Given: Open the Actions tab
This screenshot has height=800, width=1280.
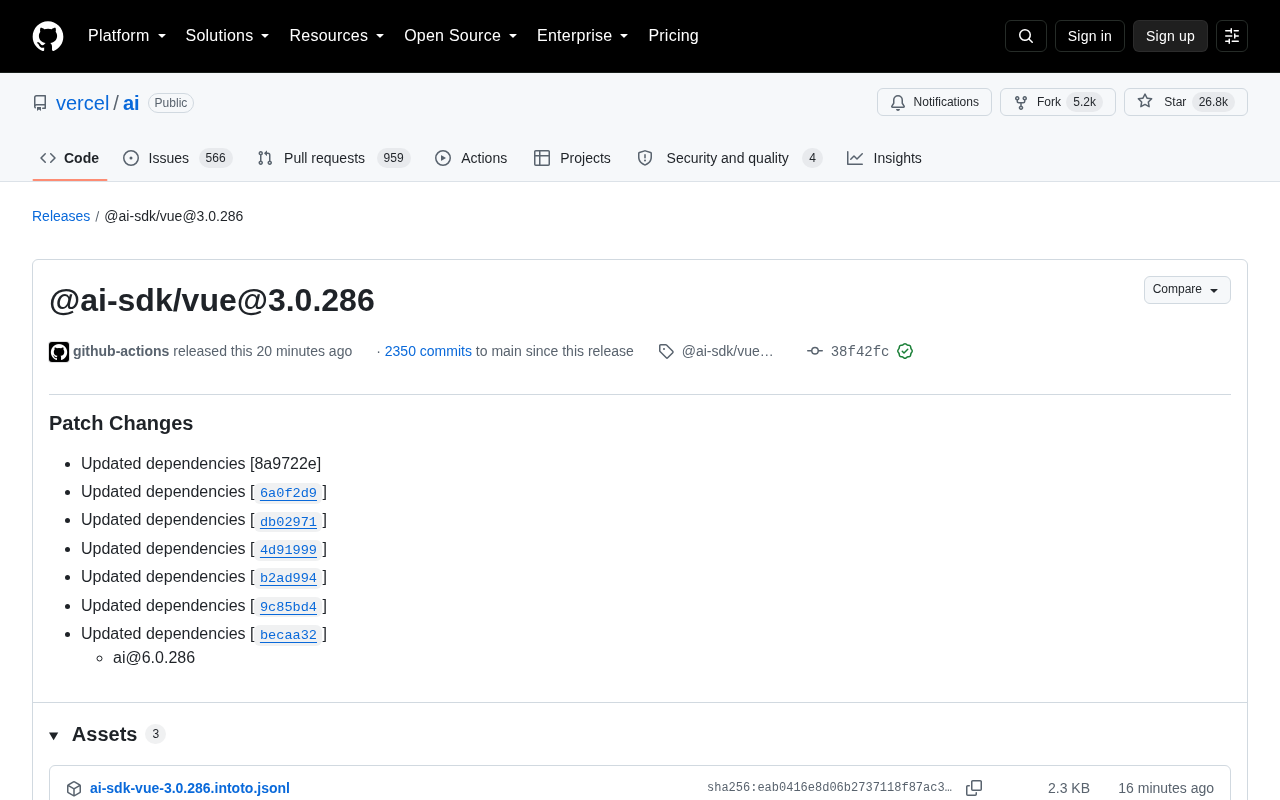Looking at the screenshot, I should (471, 158).
